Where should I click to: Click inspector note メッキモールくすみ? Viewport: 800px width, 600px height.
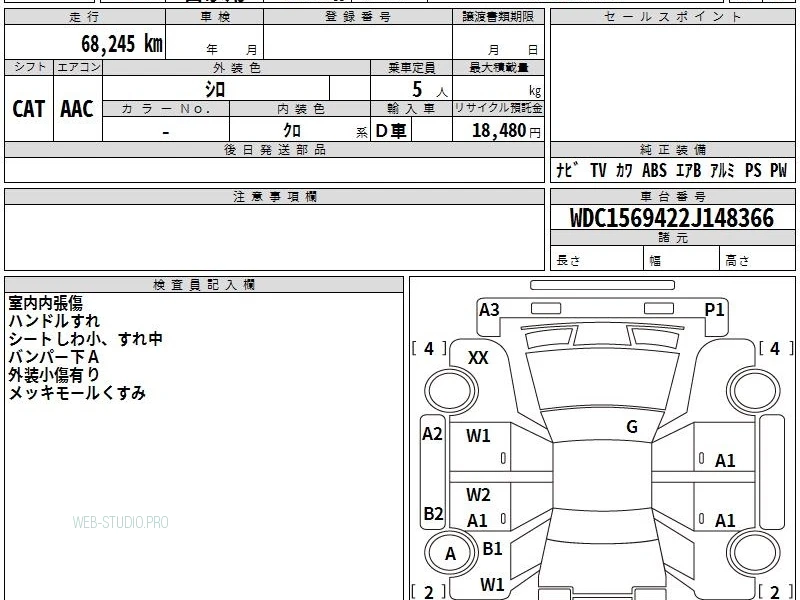[77, 393]
